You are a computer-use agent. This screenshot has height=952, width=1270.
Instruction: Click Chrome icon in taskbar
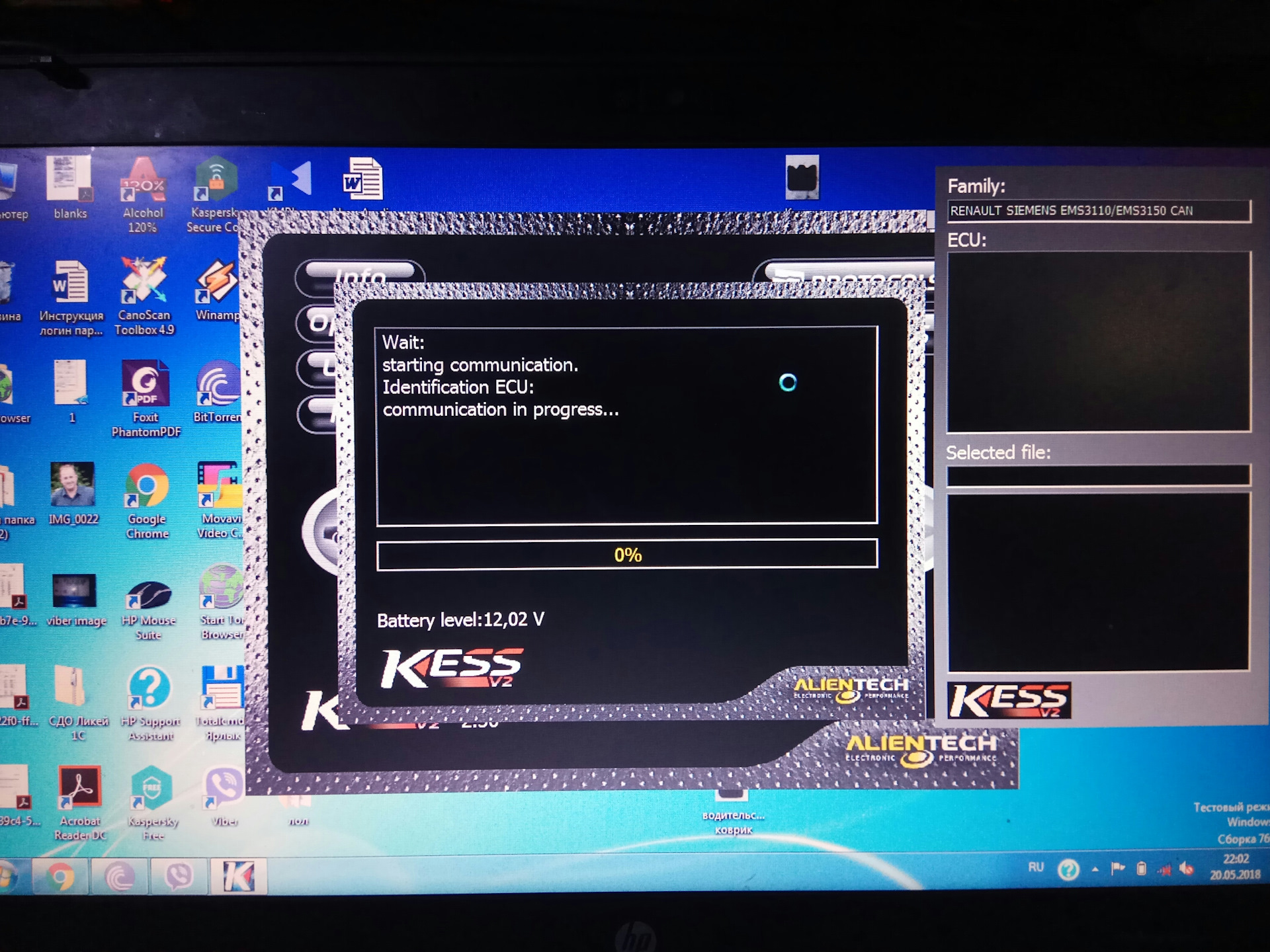[60, 877]
